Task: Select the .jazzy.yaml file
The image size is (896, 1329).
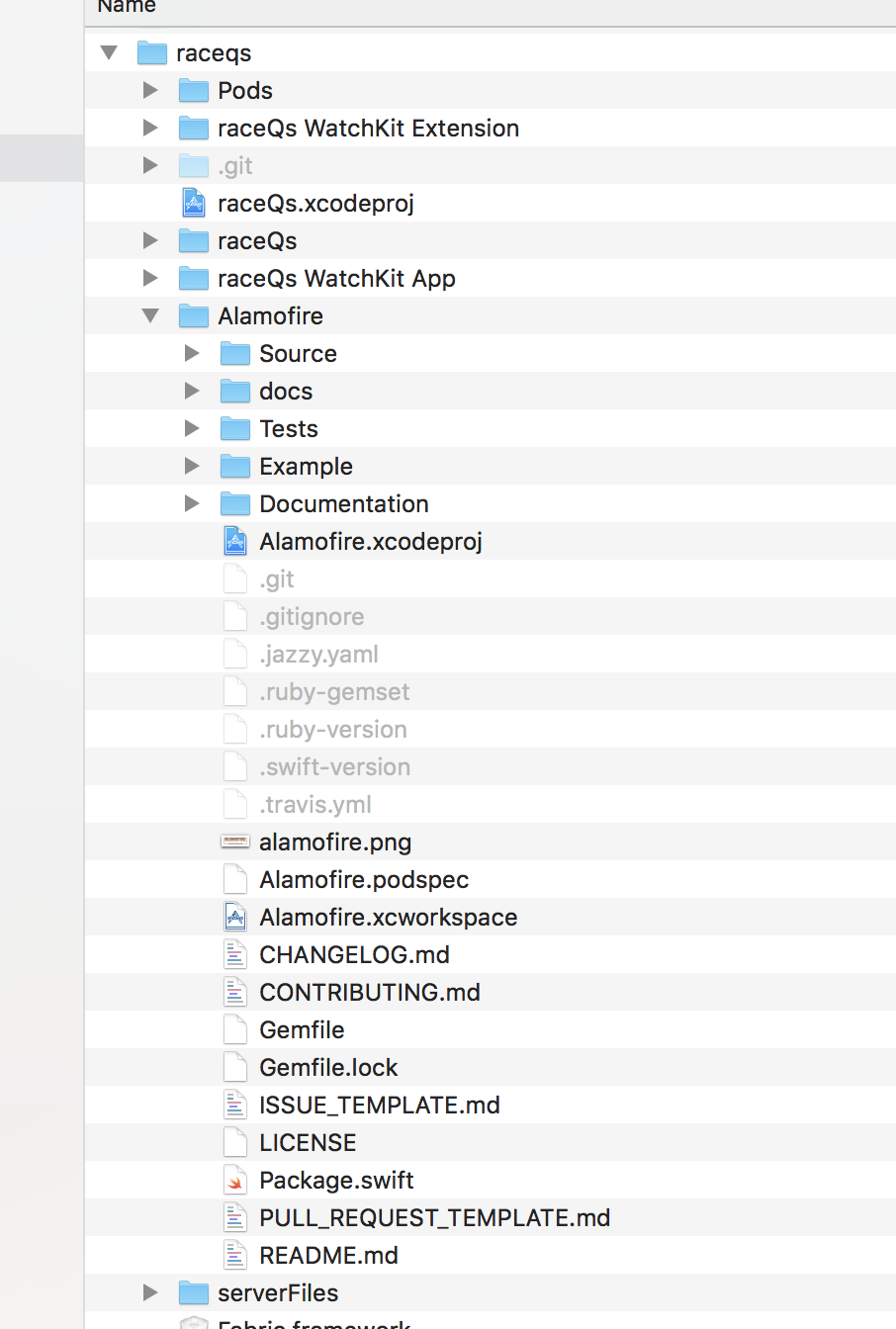Action: tap(318, 655)
